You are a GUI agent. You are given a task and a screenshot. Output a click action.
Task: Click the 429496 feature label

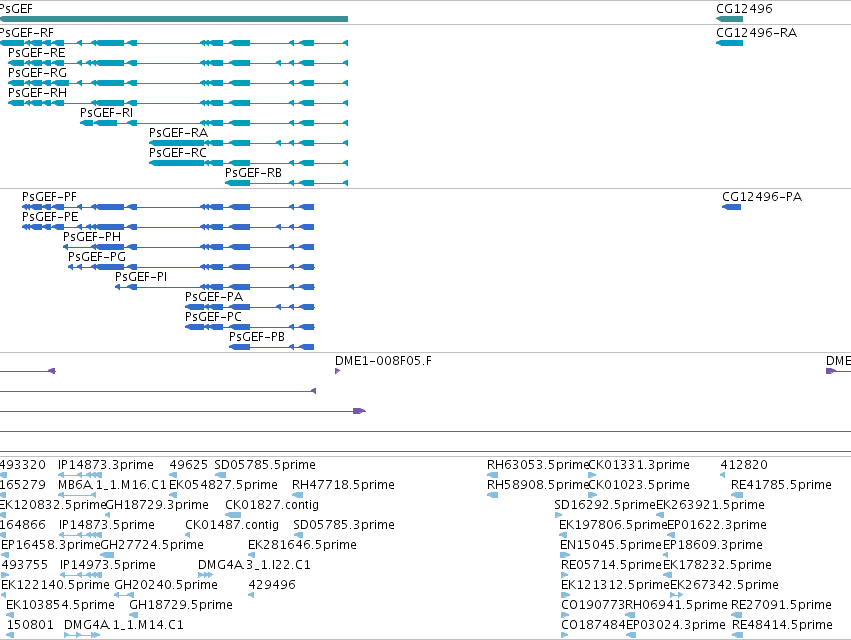272,585
